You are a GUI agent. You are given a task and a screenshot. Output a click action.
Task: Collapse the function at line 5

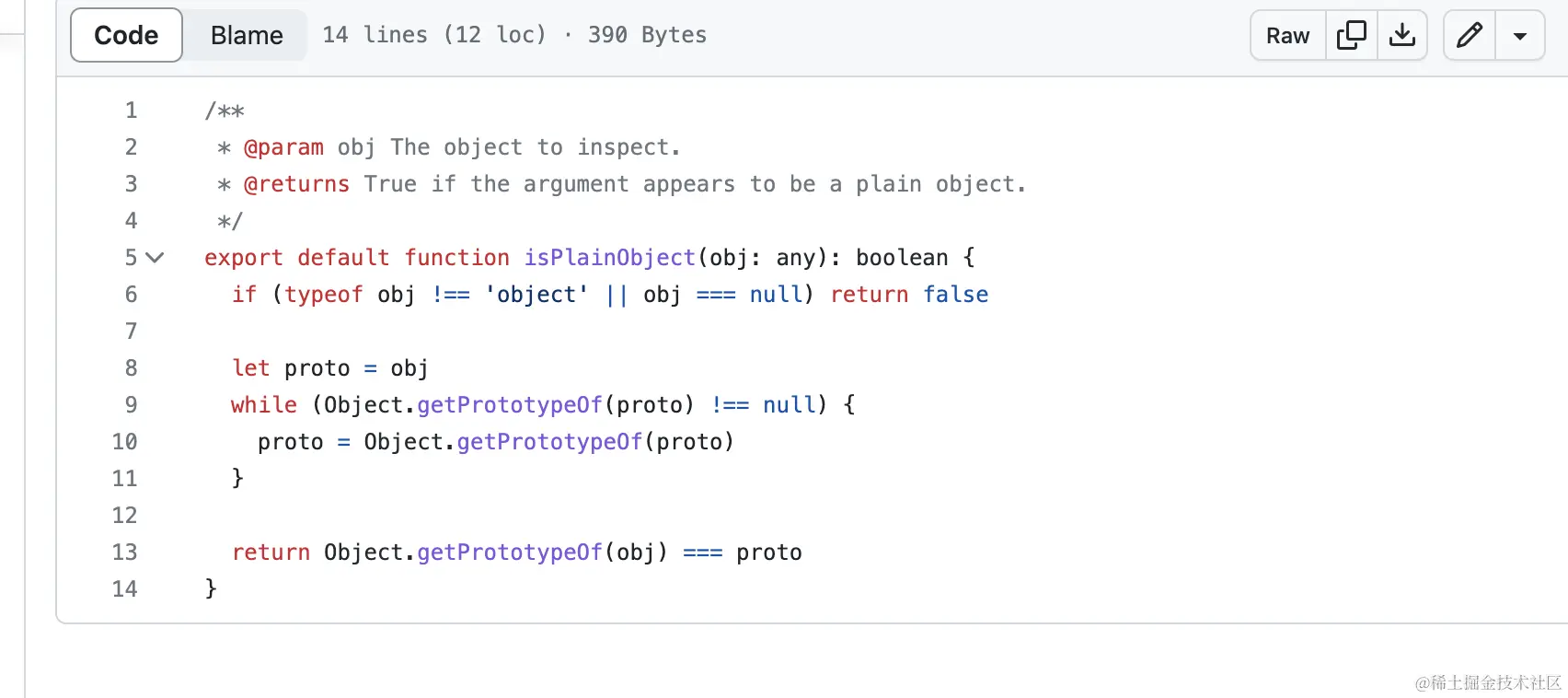click(155, 258)
